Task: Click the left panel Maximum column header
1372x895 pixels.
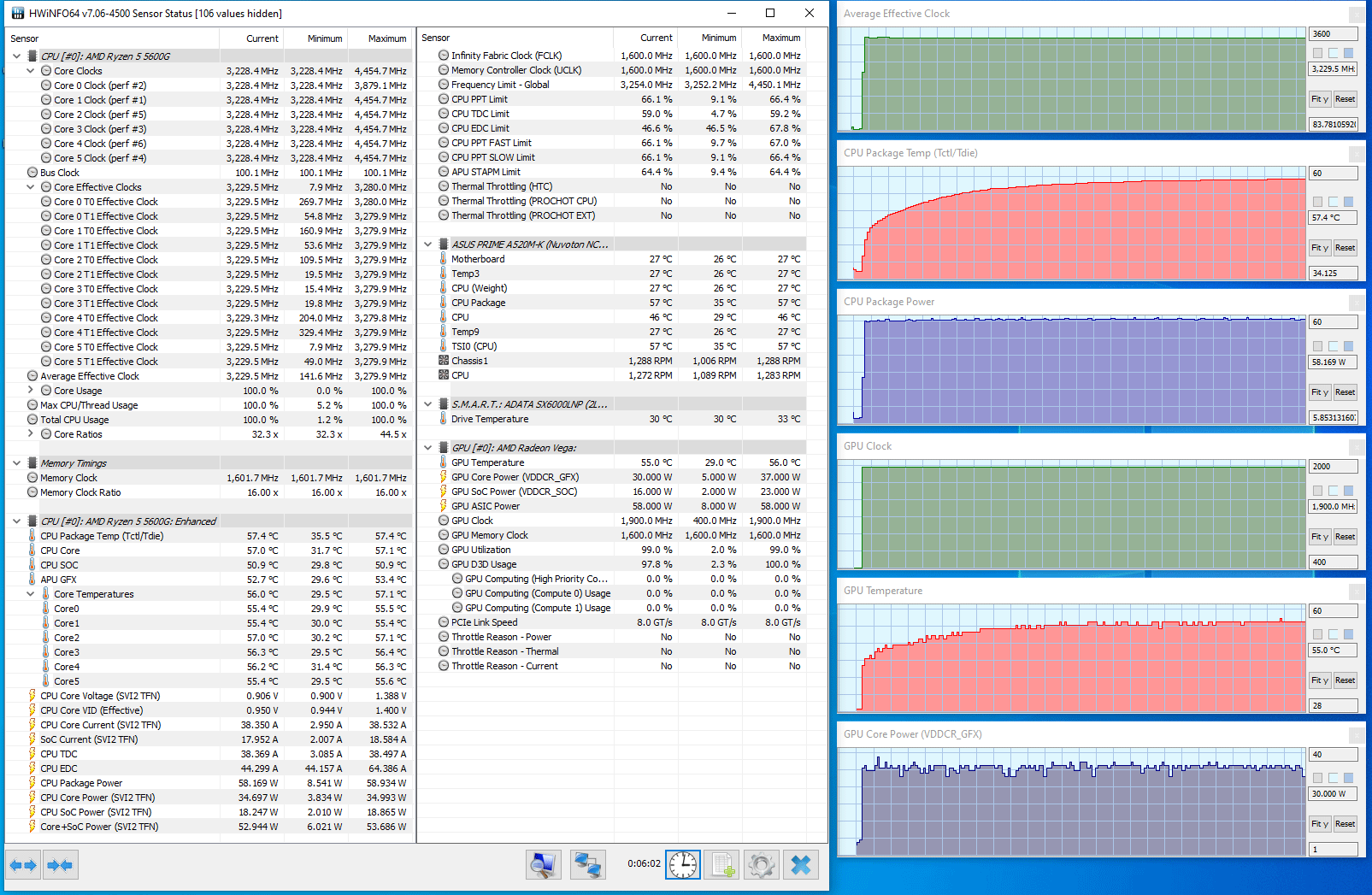Action: click(380, 38)
